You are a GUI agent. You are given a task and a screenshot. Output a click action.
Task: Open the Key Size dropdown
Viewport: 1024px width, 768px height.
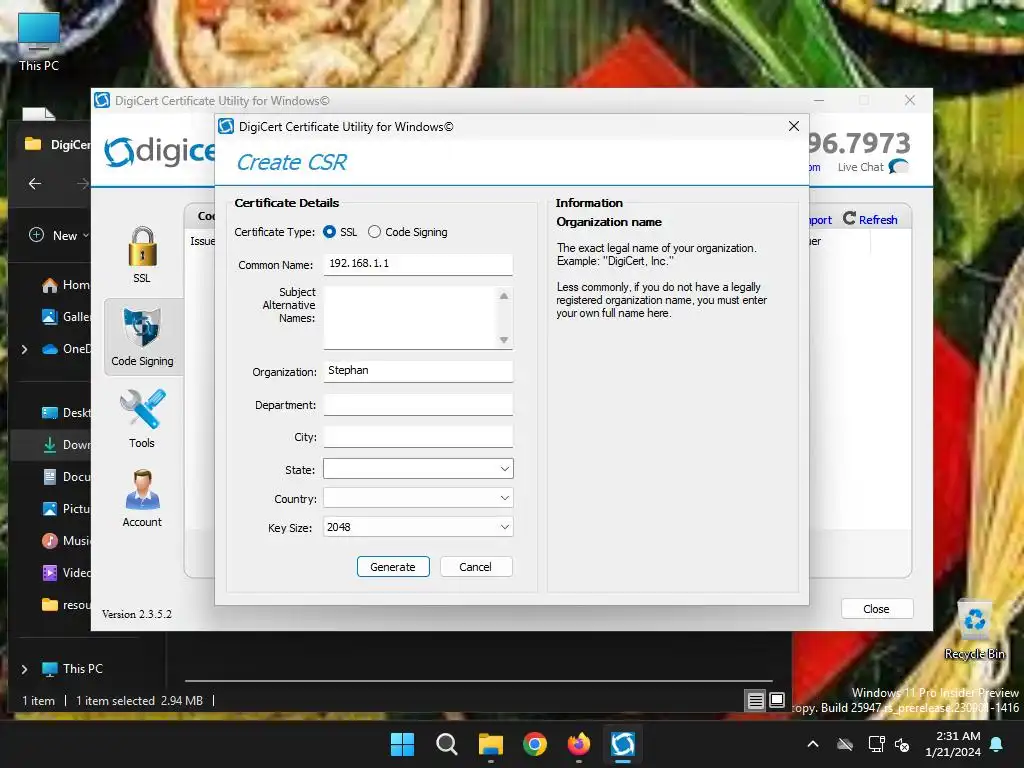418,527
